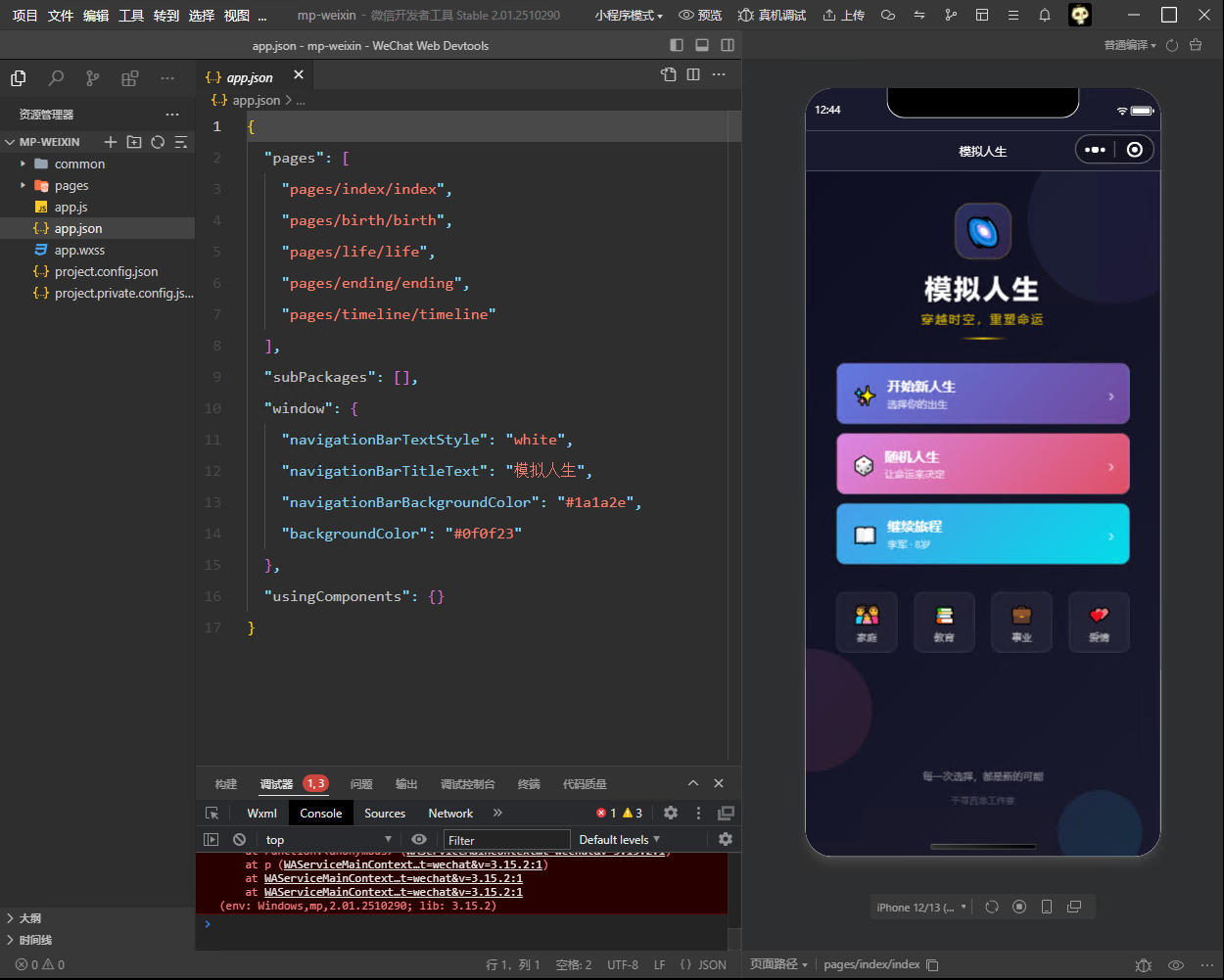Screen dimensions: 1224x980
Task: Toggle the primary sidebar layout icon
Action: 677,45
